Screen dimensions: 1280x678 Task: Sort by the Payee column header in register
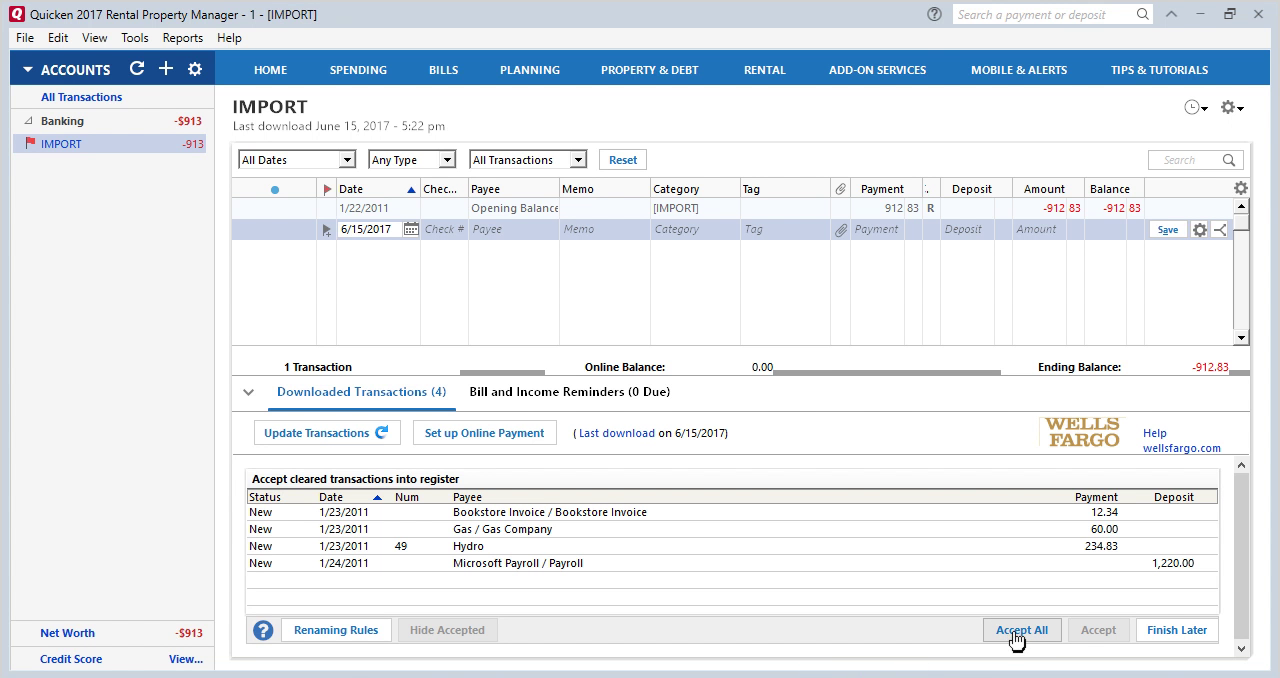(x=513, y=189)
